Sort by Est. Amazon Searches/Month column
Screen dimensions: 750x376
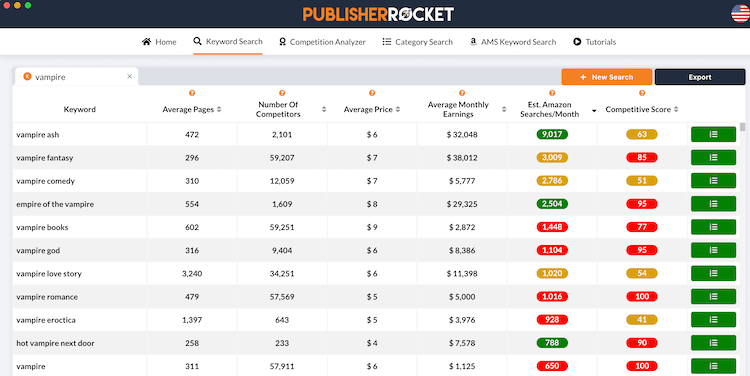point(594,111)
